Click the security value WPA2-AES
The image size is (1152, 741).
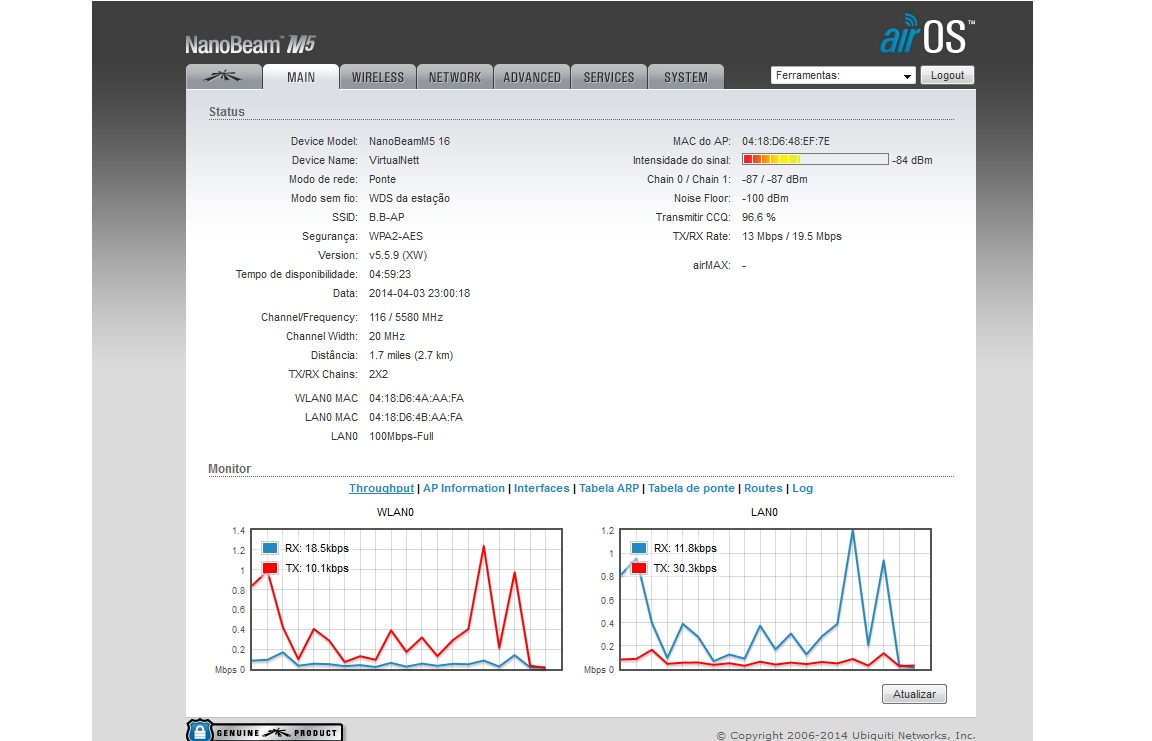coord(395,236)
